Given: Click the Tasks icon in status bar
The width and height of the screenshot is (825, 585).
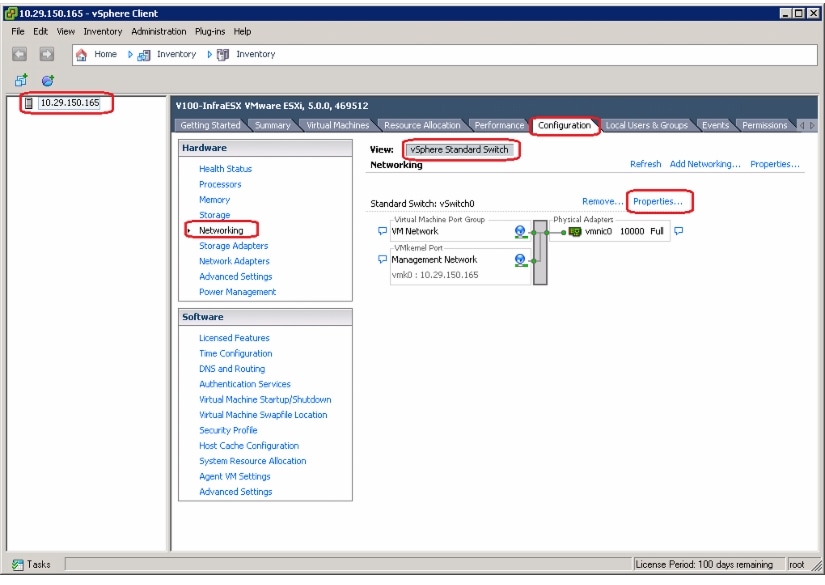Looking at the screenshot, I should 18,564.
